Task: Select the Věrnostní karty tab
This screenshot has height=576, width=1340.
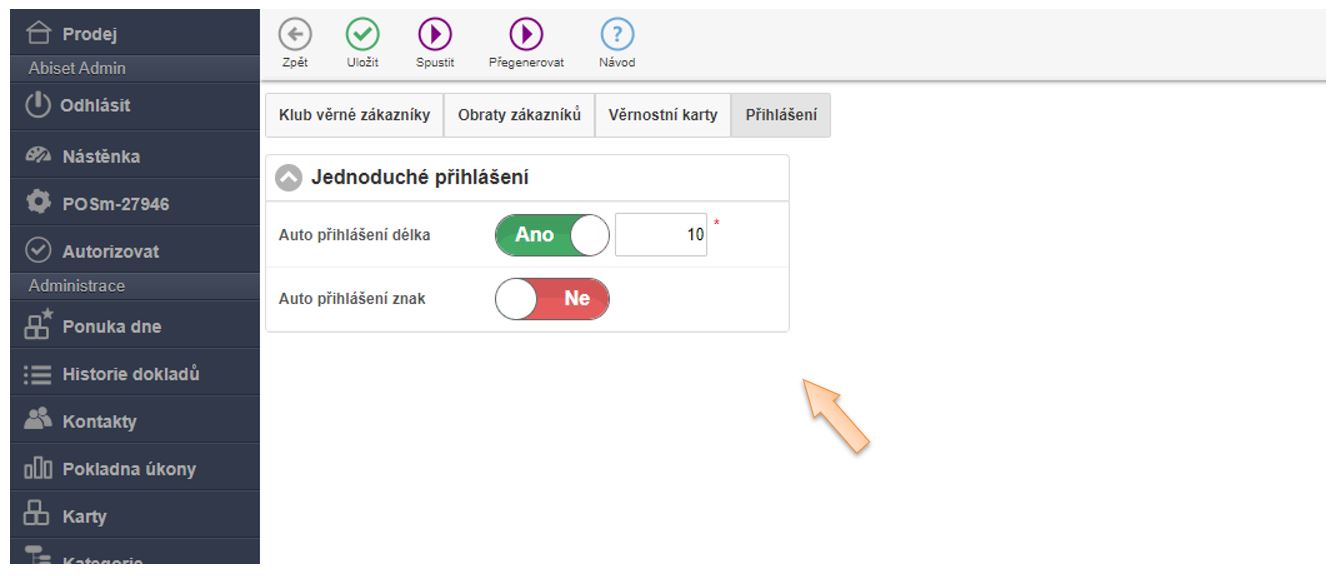Action: pos(663,115)
